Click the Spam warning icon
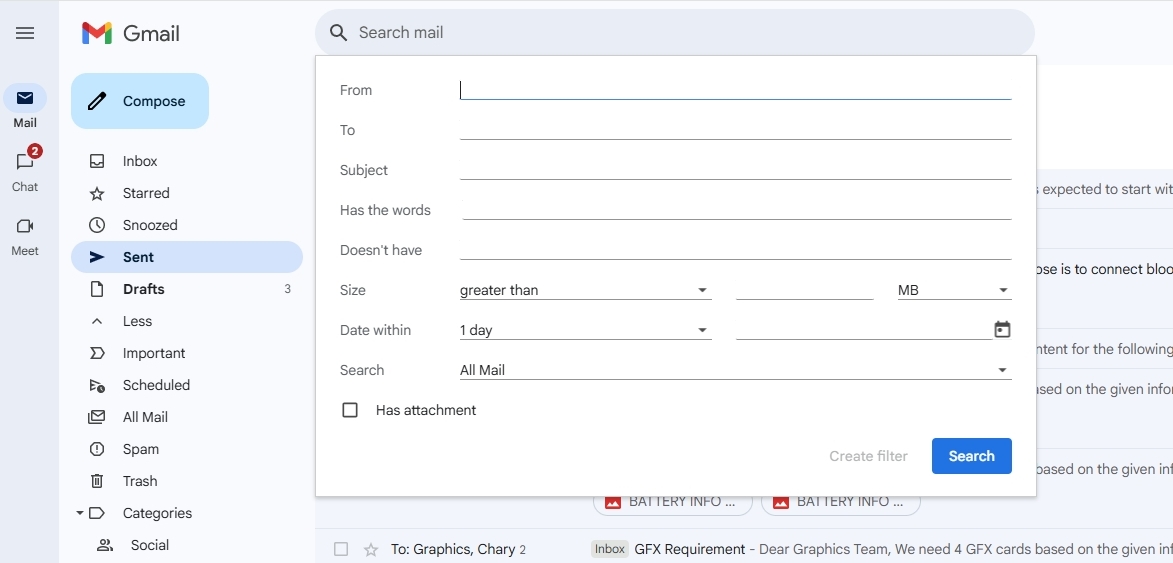Image resolution: width=1173 pixels, height=563 pixels. click(97, 449)
